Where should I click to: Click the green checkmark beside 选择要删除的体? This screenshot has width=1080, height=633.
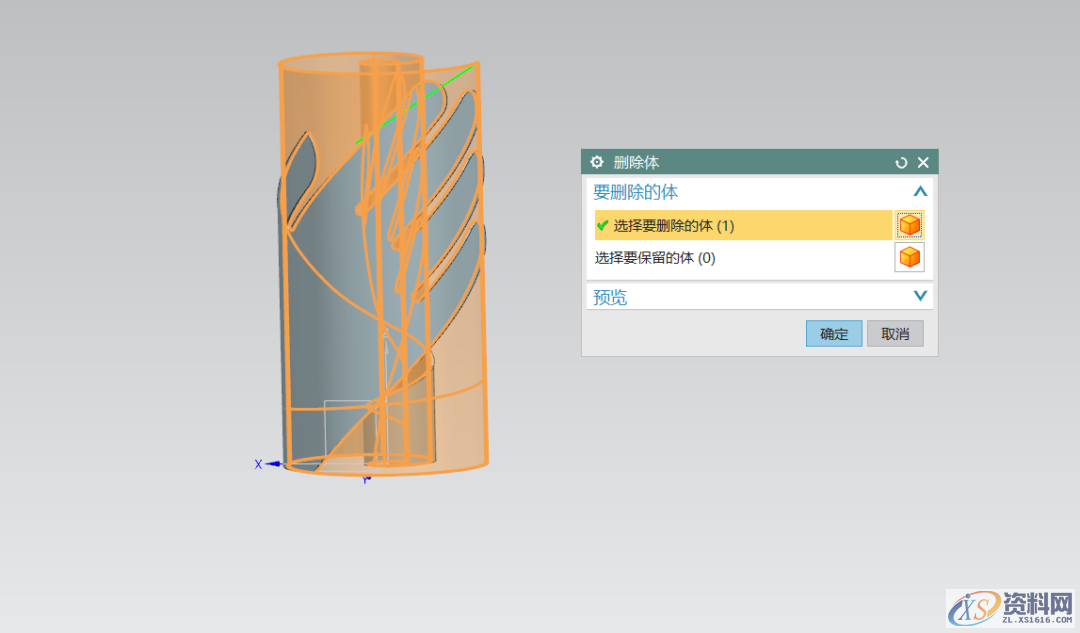[602, 225]
